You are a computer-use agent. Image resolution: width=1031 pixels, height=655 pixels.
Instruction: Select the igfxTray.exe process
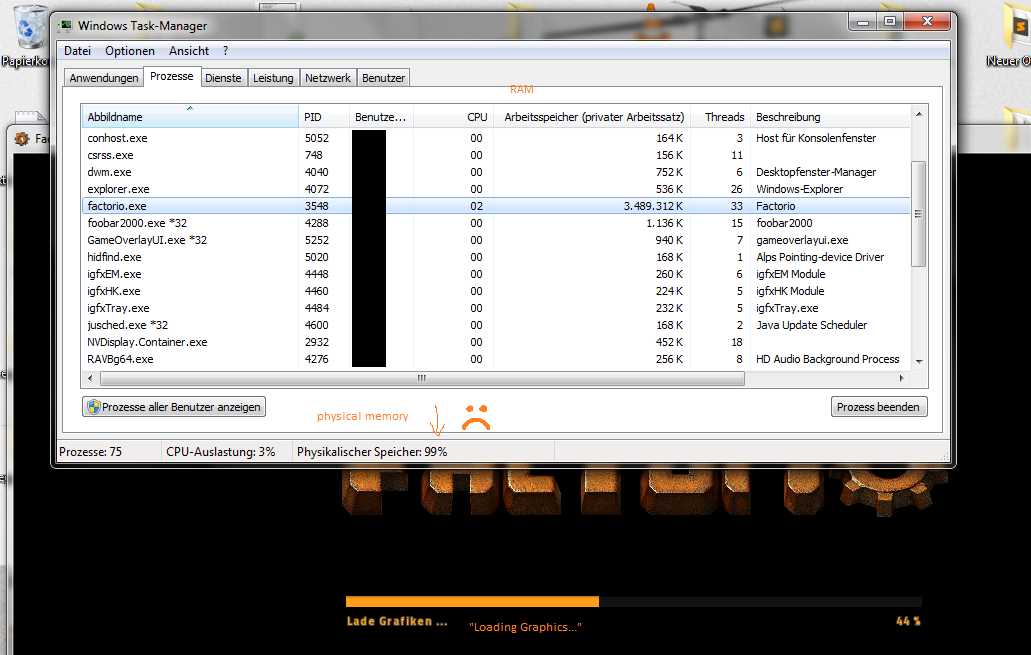(x=496, y=308)
